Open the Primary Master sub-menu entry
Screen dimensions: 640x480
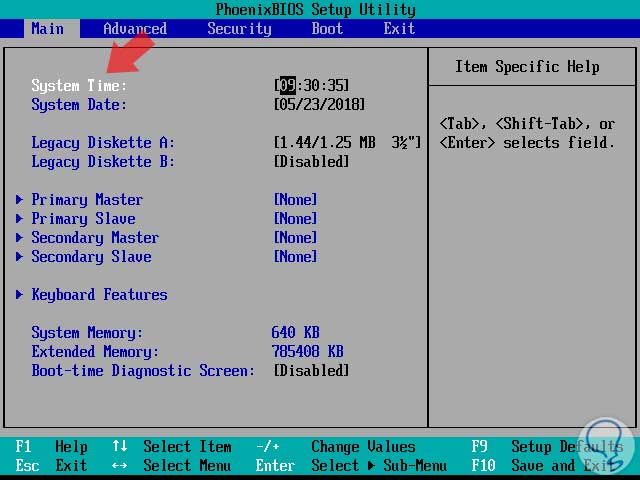(x=87, y=200)
